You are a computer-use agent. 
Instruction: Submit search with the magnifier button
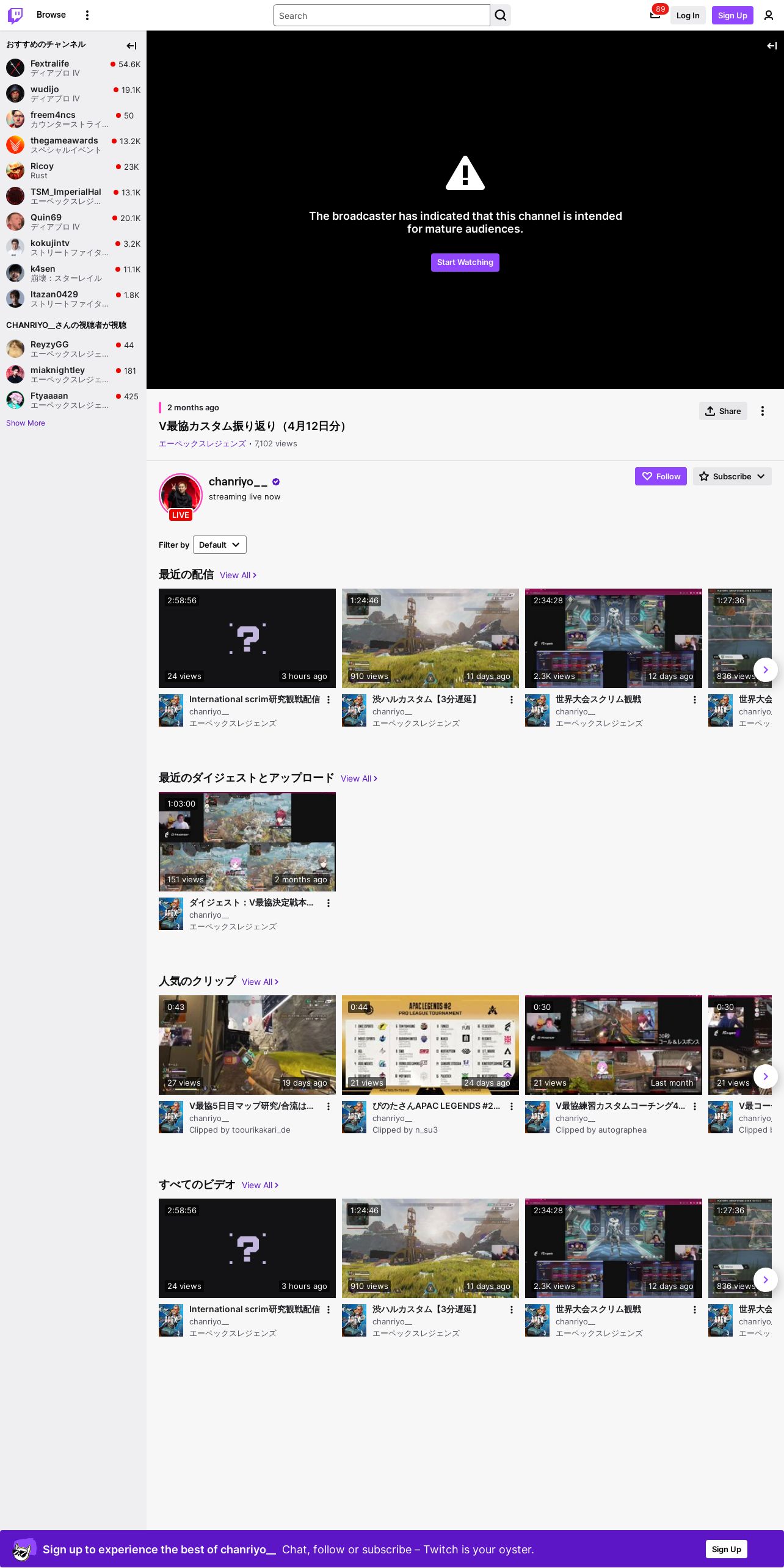click(501, 15)
